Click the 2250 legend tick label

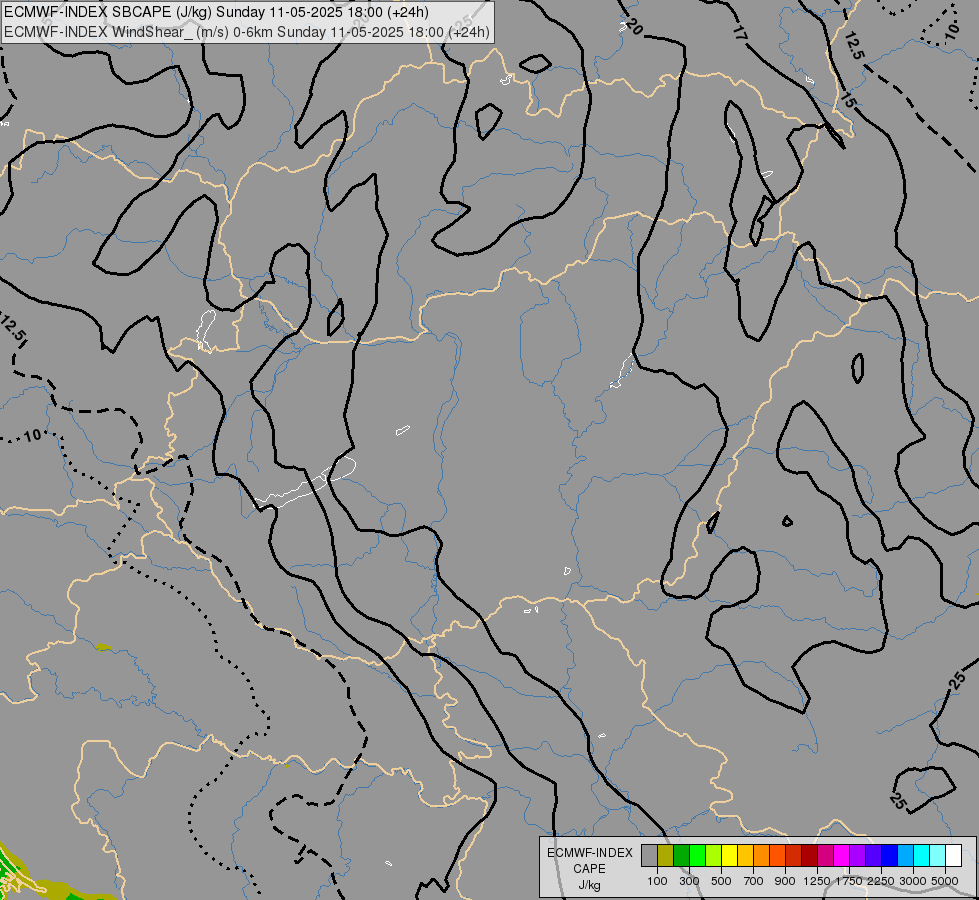881,881
